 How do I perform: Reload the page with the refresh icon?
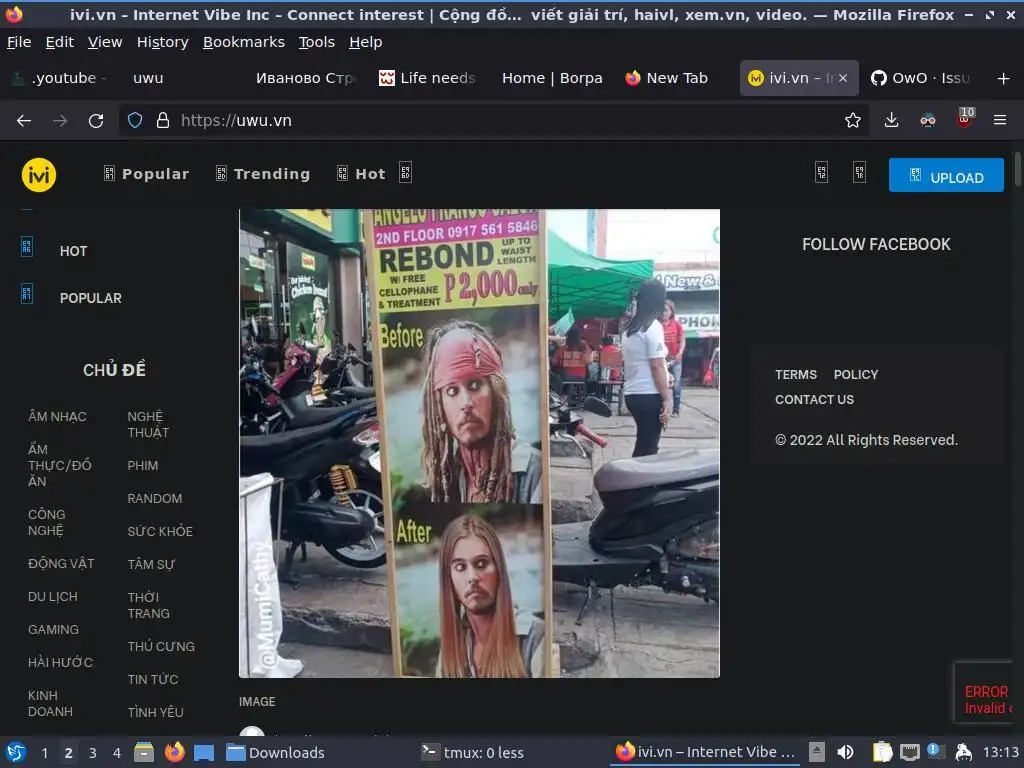click(x=96, y=121)
